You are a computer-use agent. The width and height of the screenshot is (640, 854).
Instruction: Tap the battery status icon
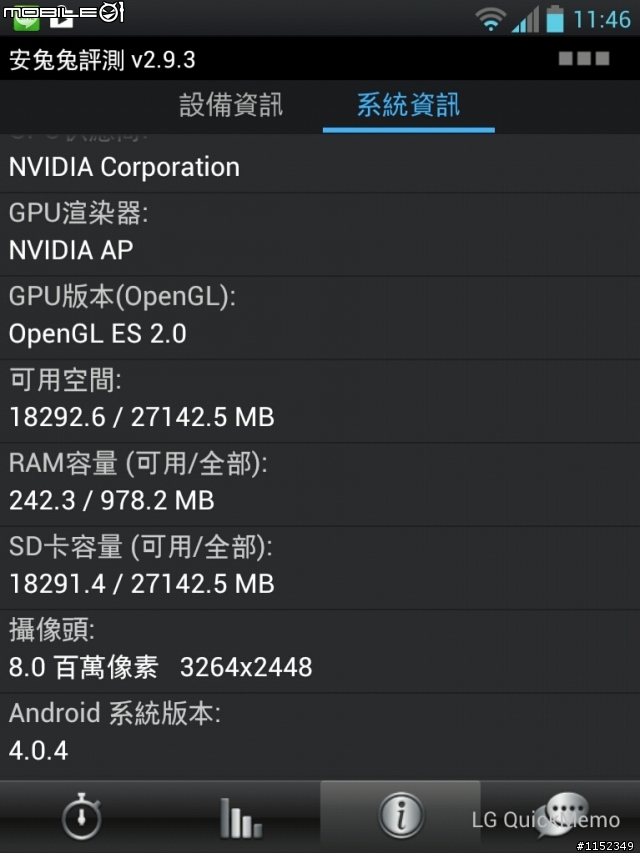click(555, 18)
